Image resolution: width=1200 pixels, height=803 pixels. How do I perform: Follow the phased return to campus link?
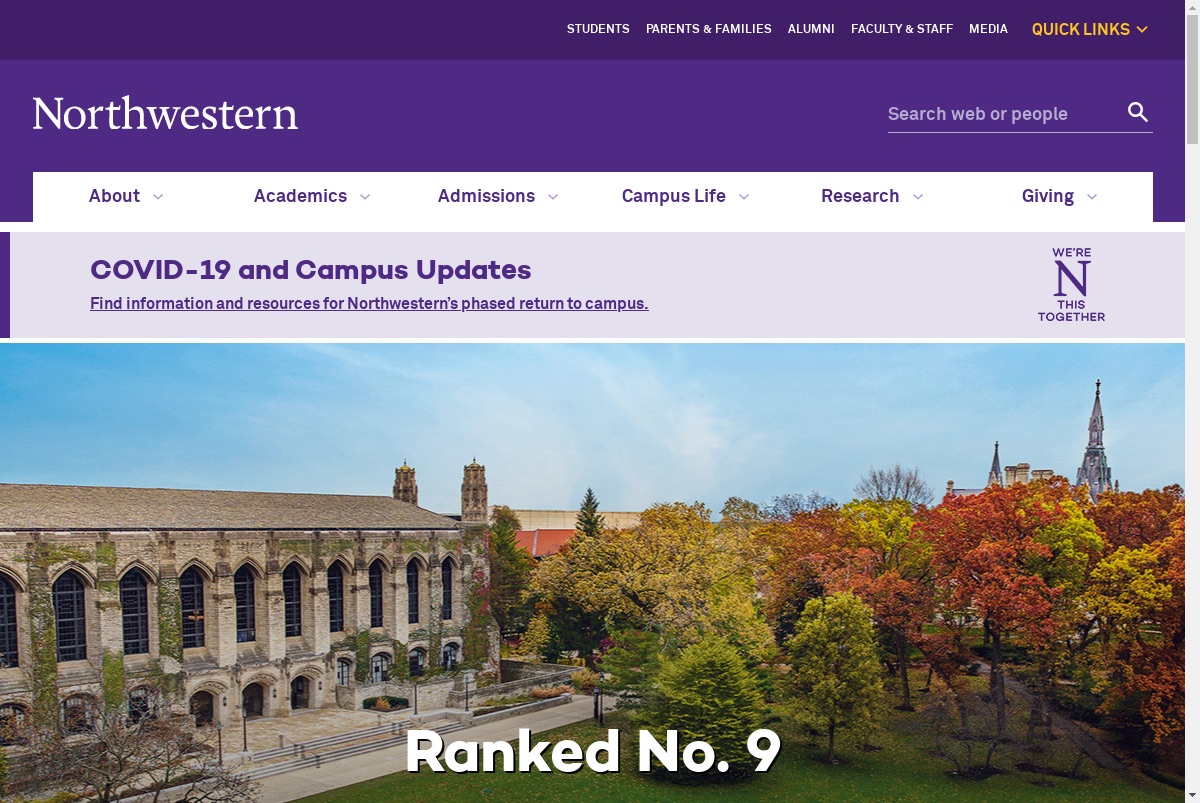tap(369, 303)
